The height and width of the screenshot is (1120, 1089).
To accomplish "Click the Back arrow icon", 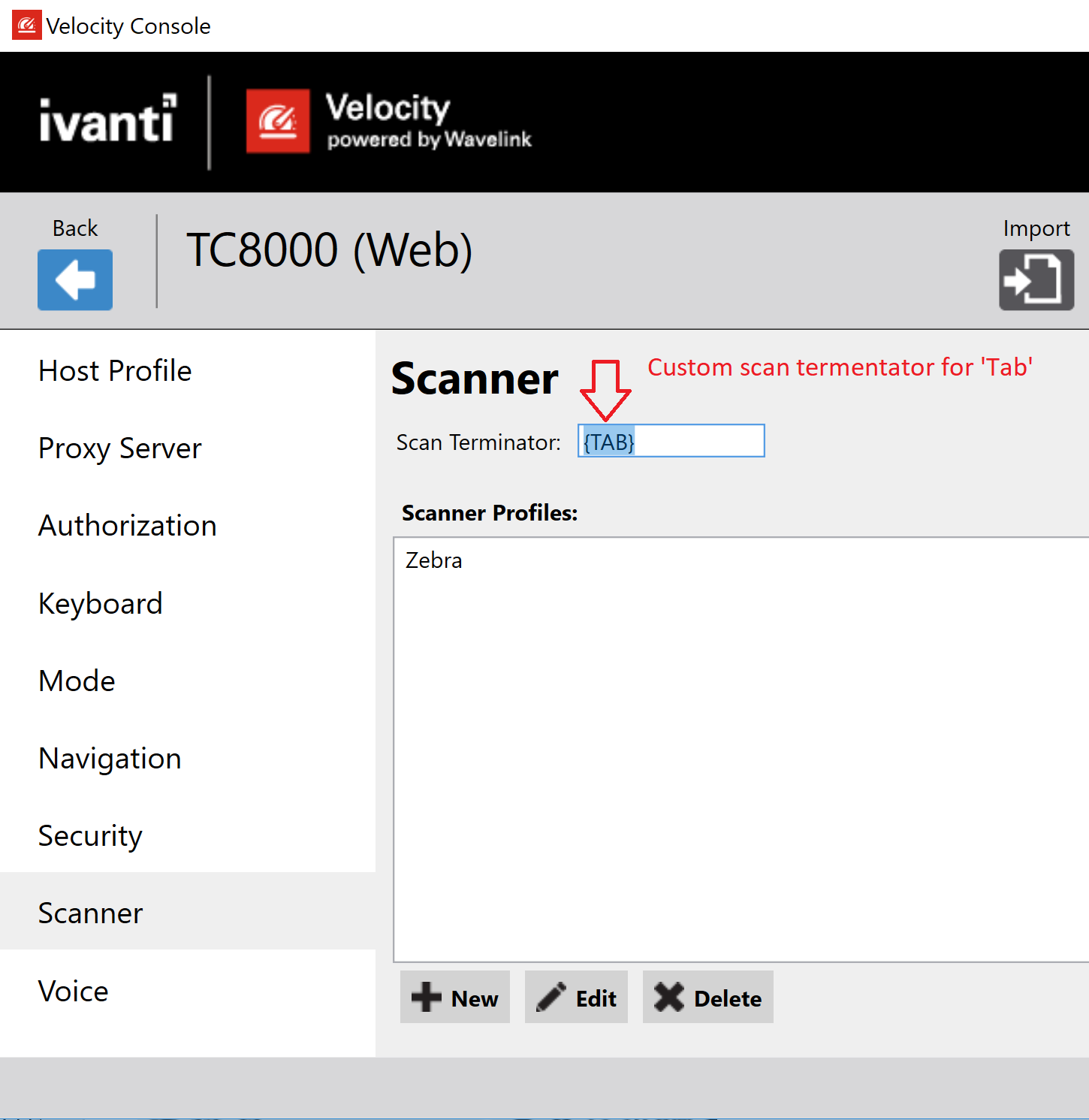I will click(x=74, y=279).
